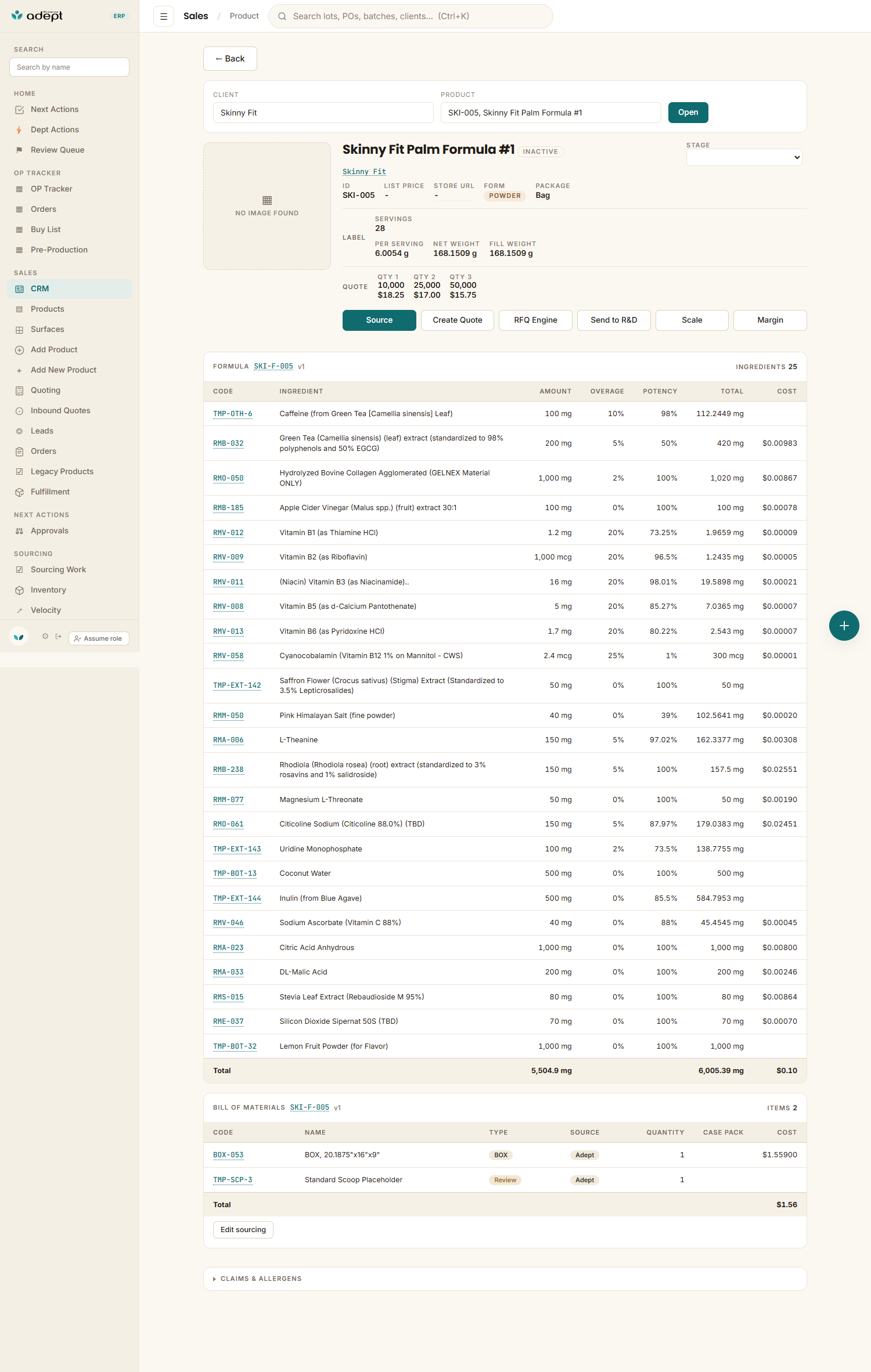
Task: Click Create Quote button
Action: click(x=458, y=320)
